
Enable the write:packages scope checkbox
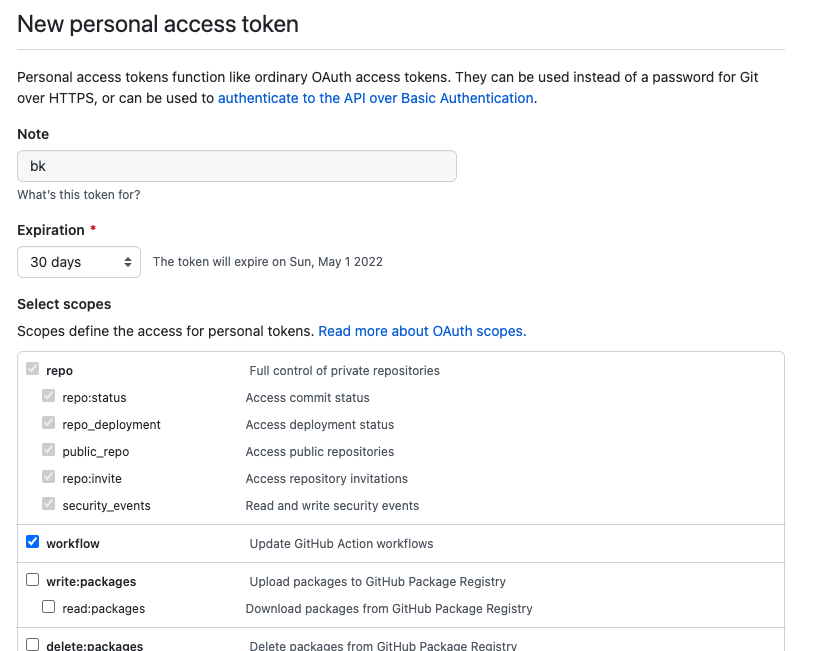point(32,580)
